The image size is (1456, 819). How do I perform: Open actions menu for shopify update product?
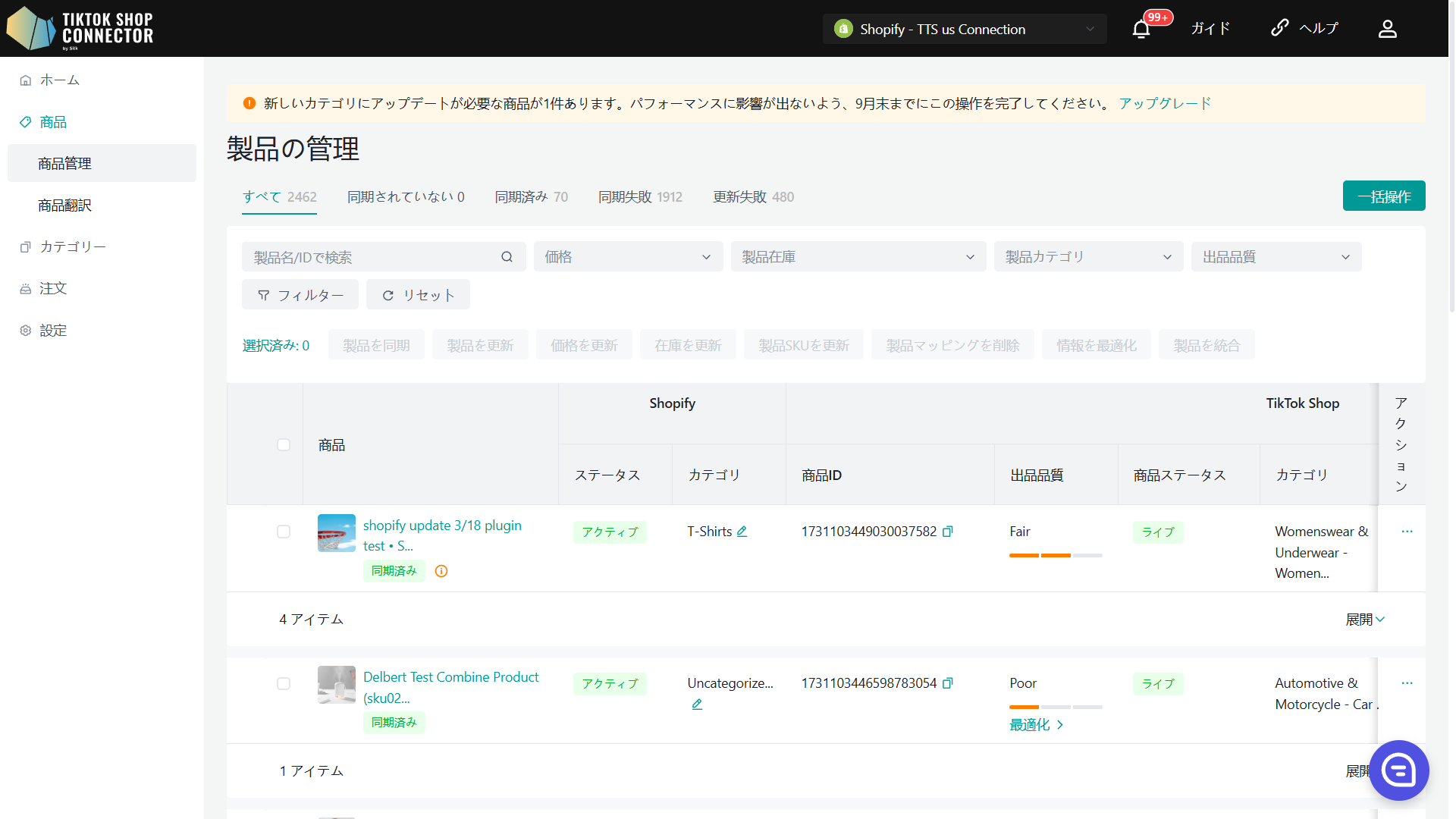[1407, 532]
